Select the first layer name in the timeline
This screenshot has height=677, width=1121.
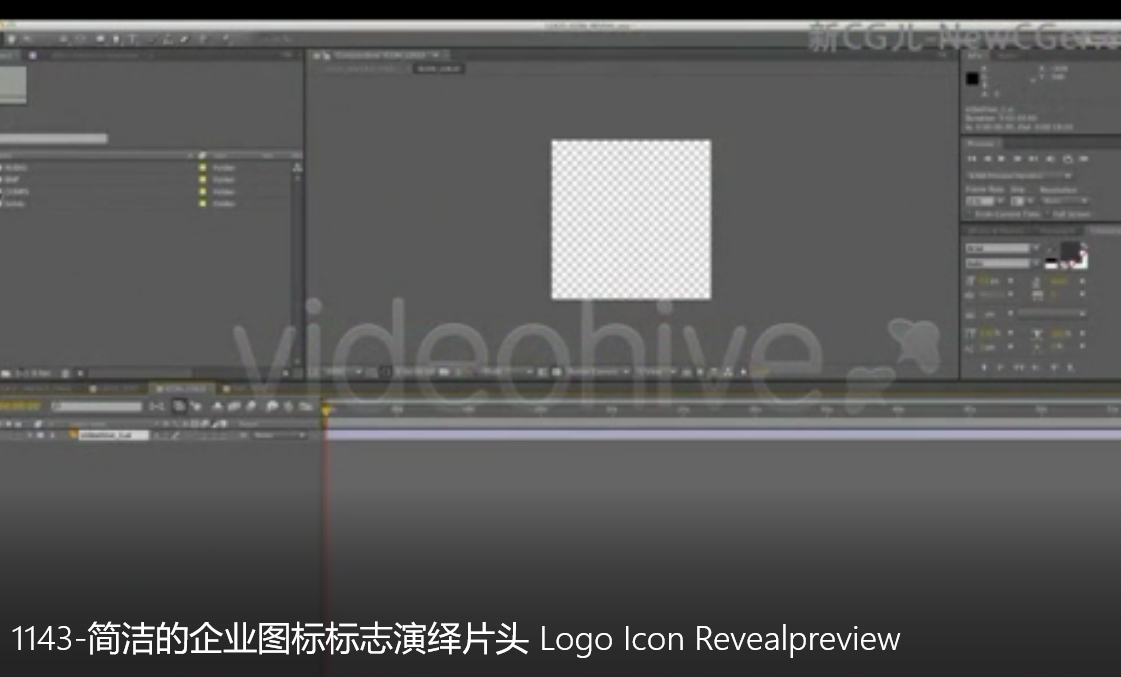[114, 435]
